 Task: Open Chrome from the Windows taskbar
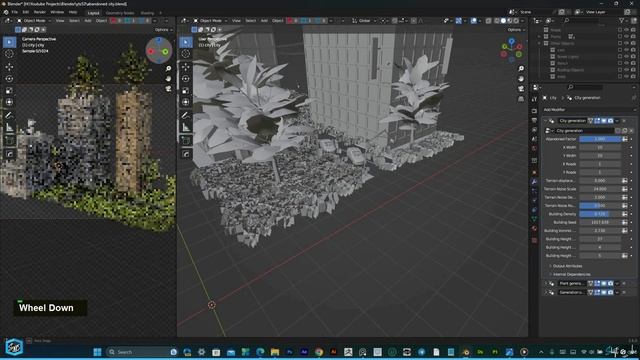tap(319, 352)
